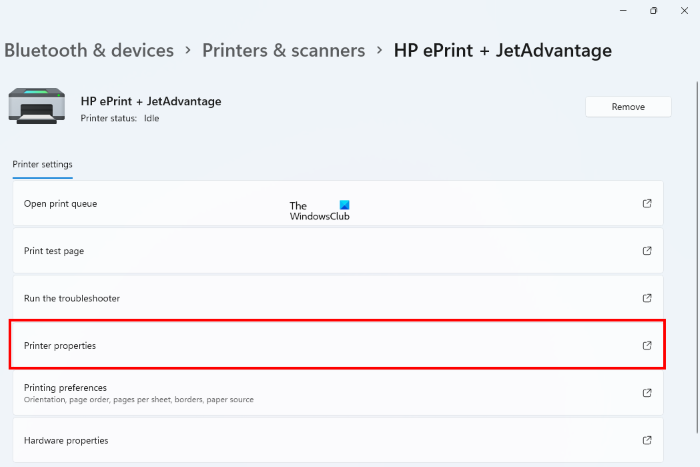Click open icon beside Hardware properties

pyautogui.click(x=647, y=440)
